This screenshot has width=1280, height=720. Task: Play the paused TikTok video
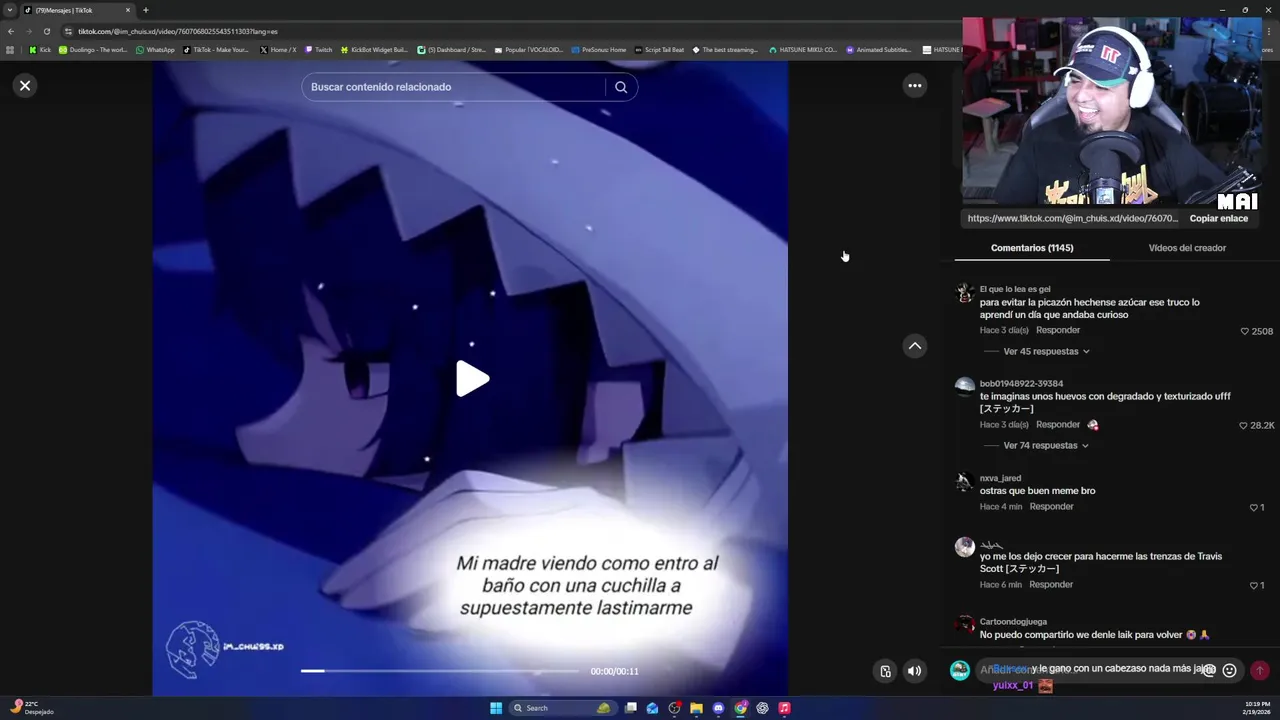(x=472, y=379)
